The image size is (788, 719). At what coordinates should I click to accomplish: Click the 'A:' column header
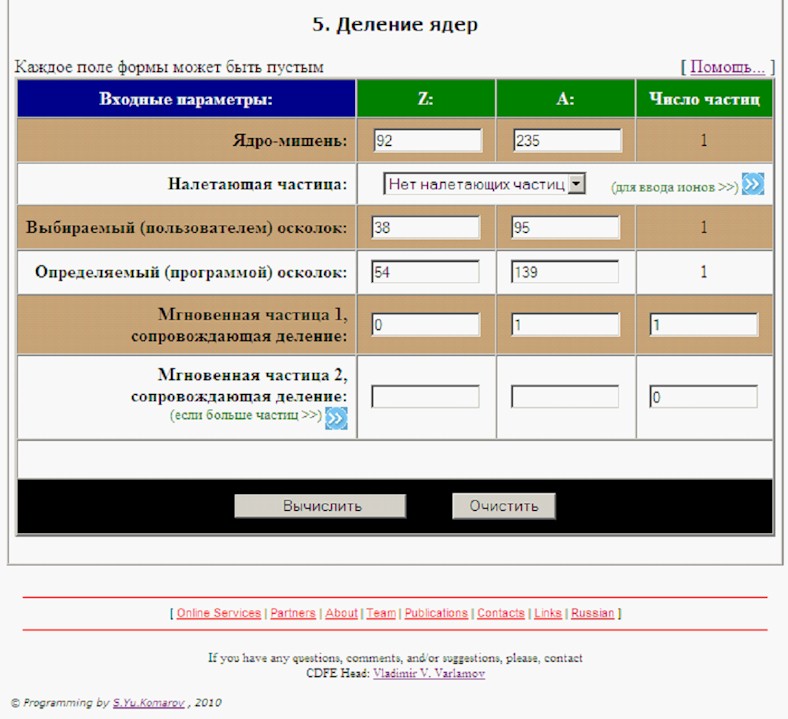(565, 98)
